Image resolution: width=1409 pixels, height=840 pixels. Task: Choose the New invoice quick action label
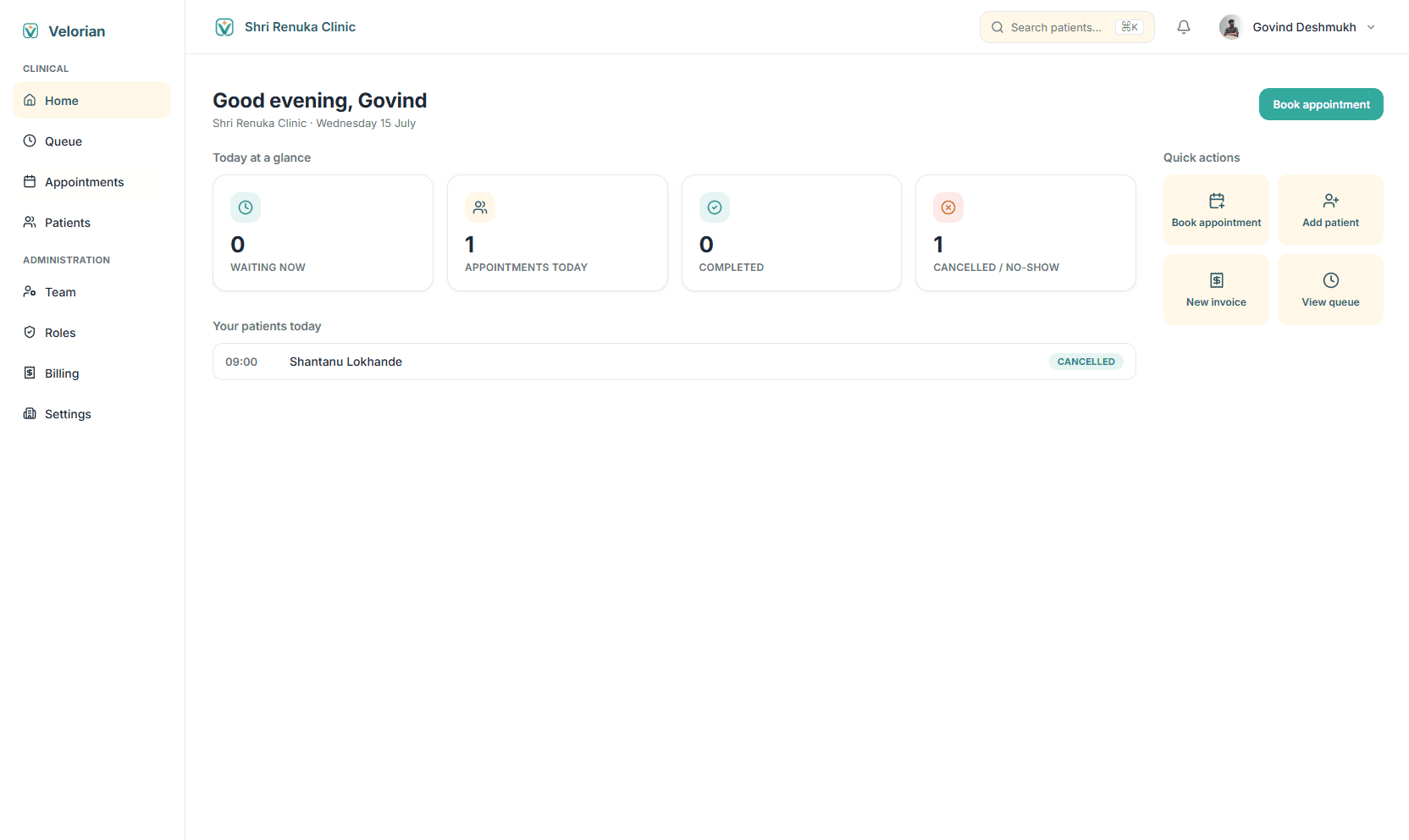[1216, 302]
